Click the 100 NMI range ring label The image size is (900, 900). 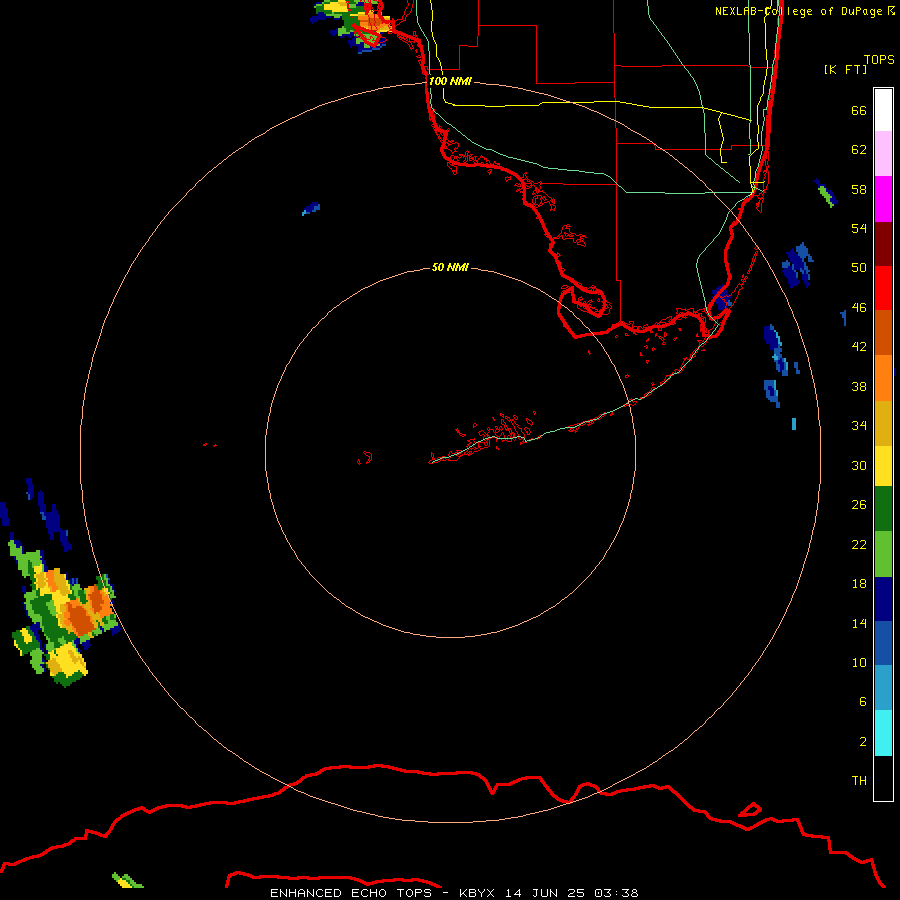pos(450,81)
